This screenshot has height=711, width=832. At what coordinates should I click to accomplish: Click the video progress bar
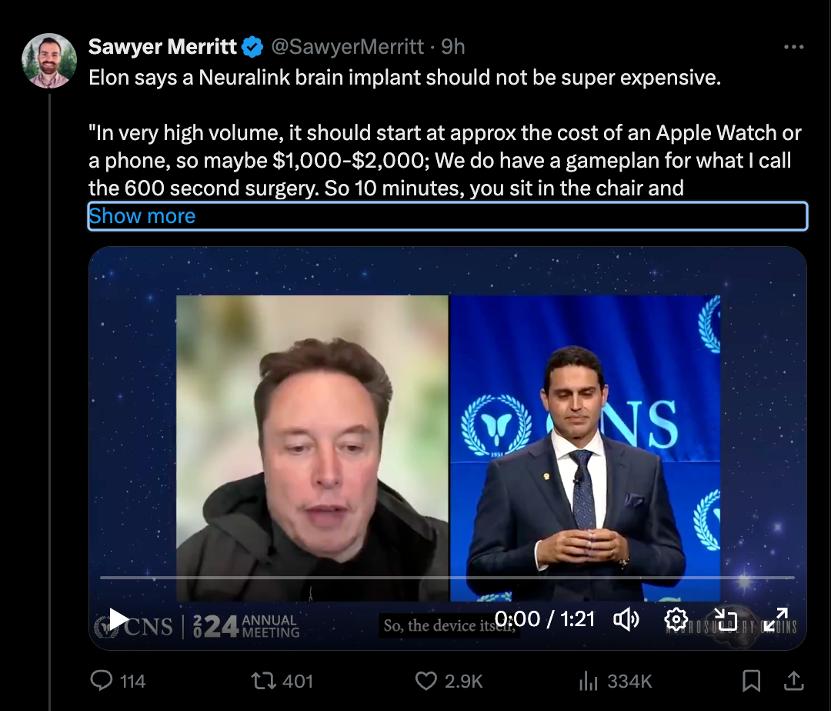[447, 578]
